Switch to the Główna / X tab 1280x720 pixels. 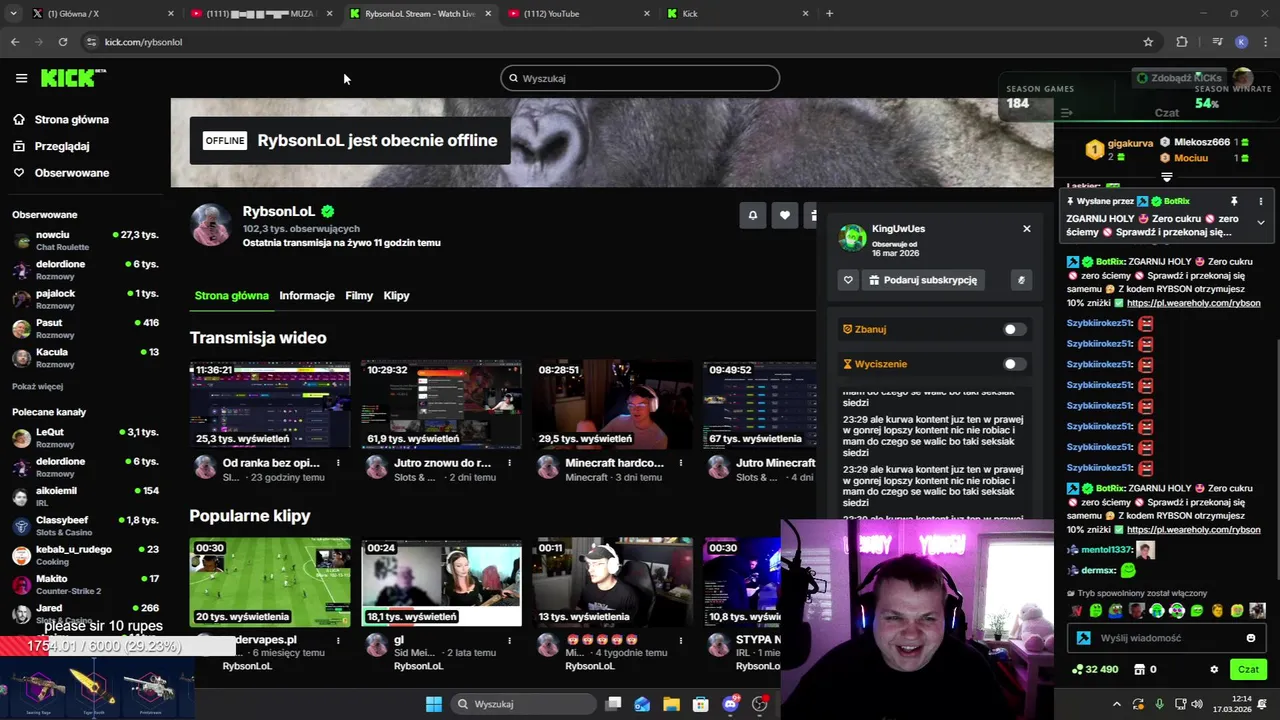(102, 14)
